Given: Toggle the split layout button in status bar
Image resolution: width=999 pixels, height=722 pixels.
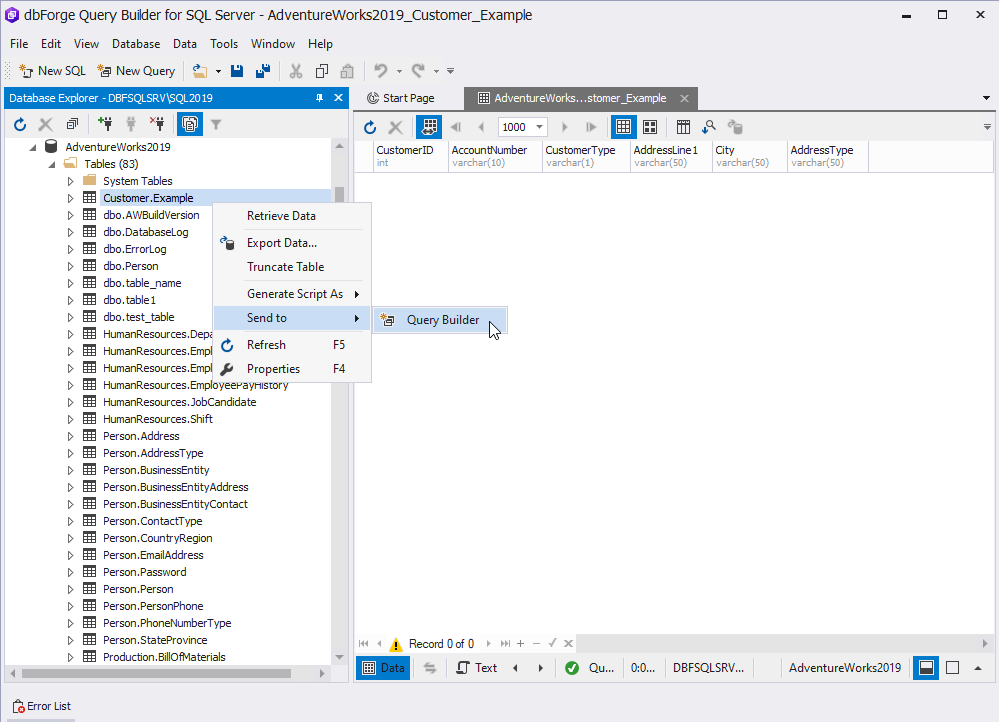Looking at the screenshot, I should click(x=926, y=668).
